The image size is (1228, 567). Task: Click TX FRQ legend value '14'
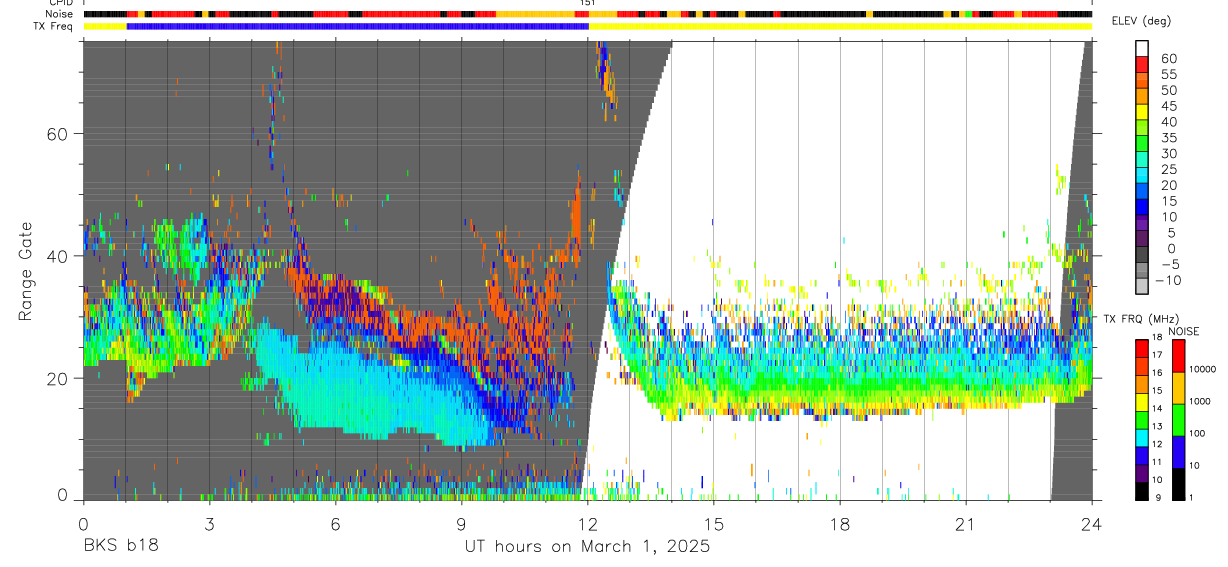(x=1157, y=408)
